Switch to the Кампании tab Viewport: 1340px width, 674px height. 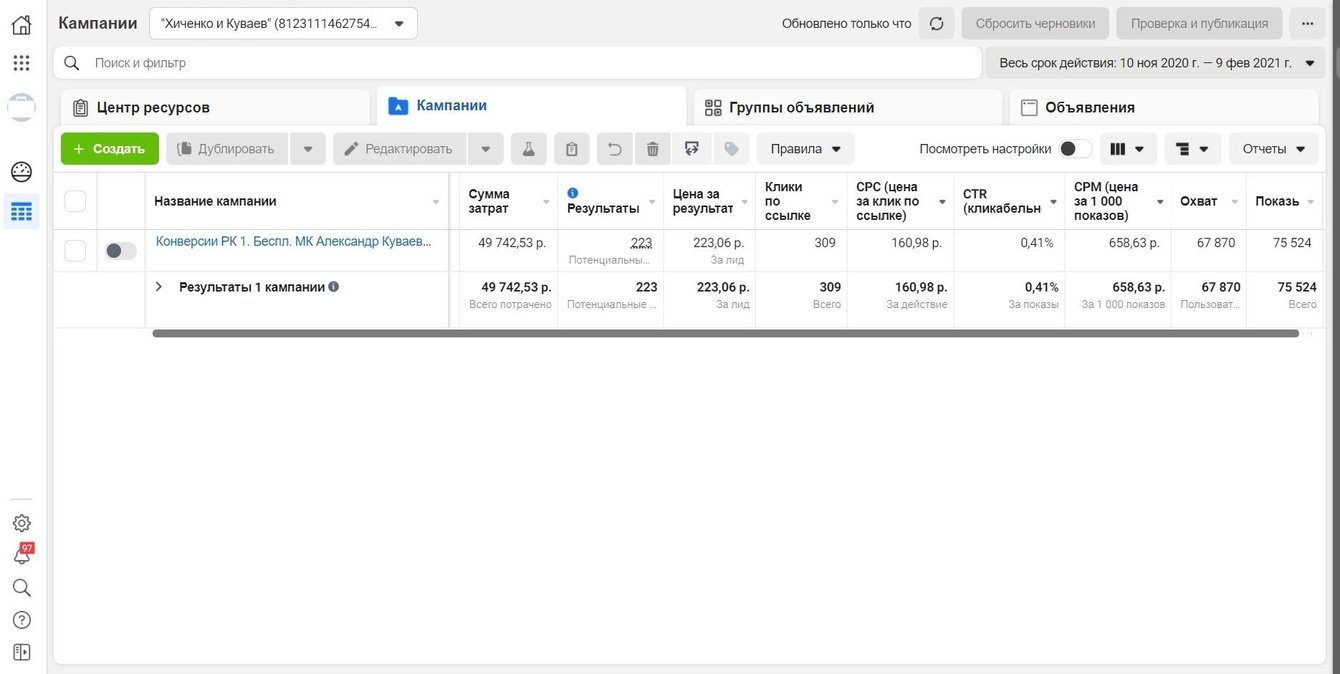click(531, 105)
